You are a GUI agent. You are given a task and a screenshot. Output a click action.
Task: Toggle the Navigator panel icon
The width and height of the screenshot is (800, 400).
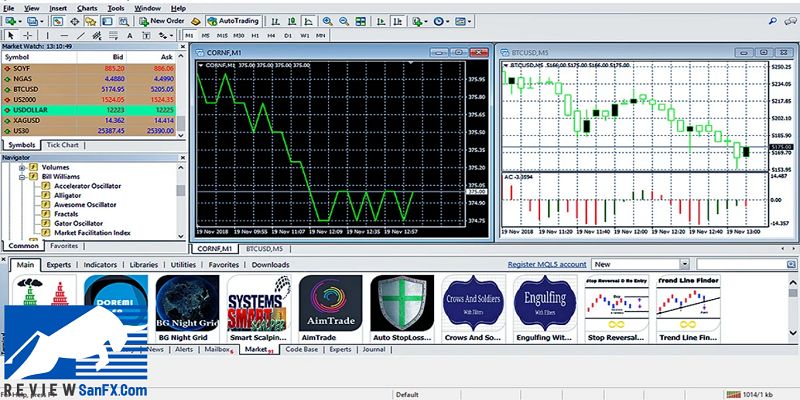tap(91, 21)
